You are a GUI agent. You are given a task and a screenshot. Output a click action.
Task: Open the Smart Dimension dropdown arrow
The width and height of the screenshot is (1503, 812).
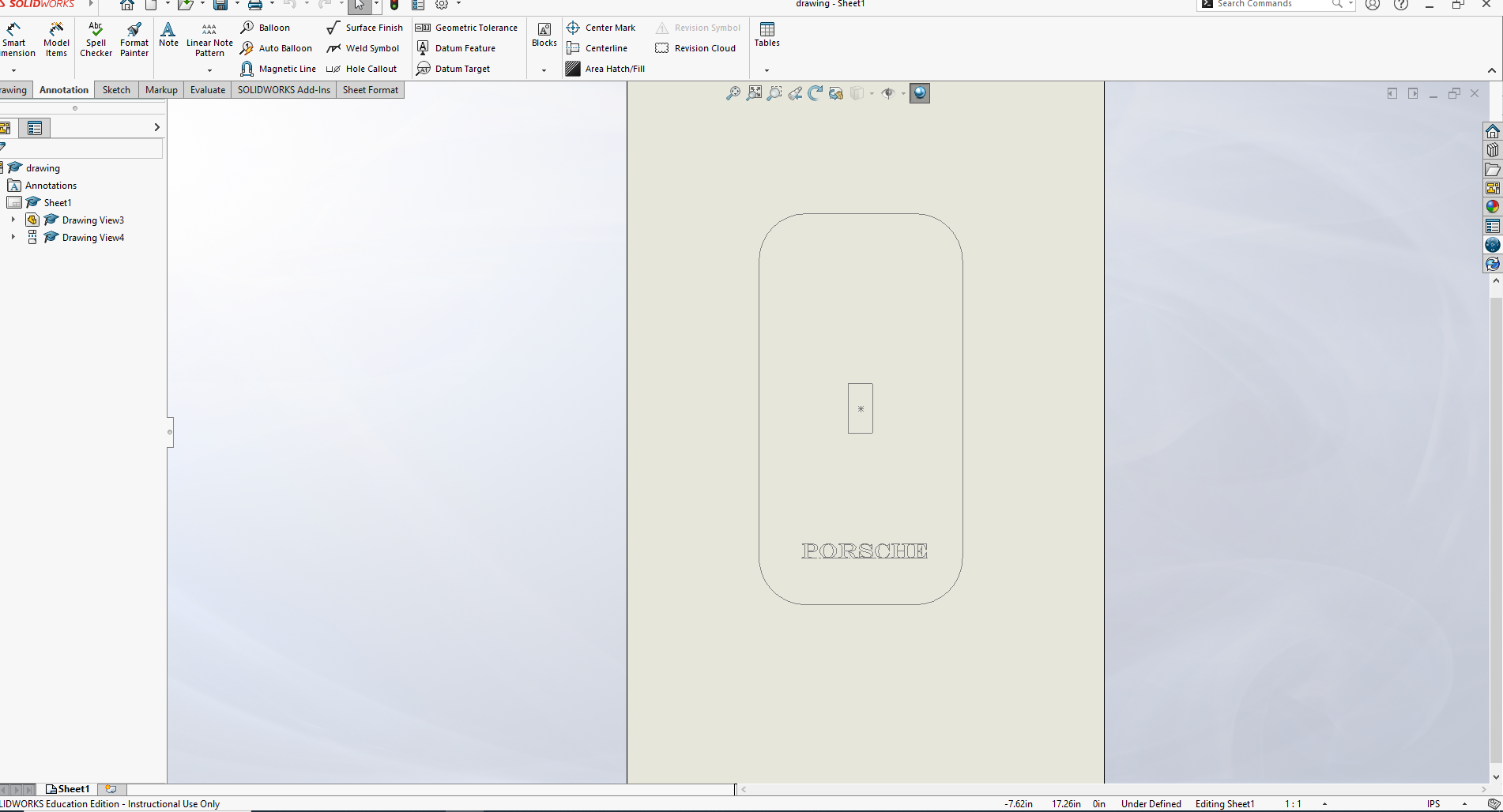click(13, 70)
